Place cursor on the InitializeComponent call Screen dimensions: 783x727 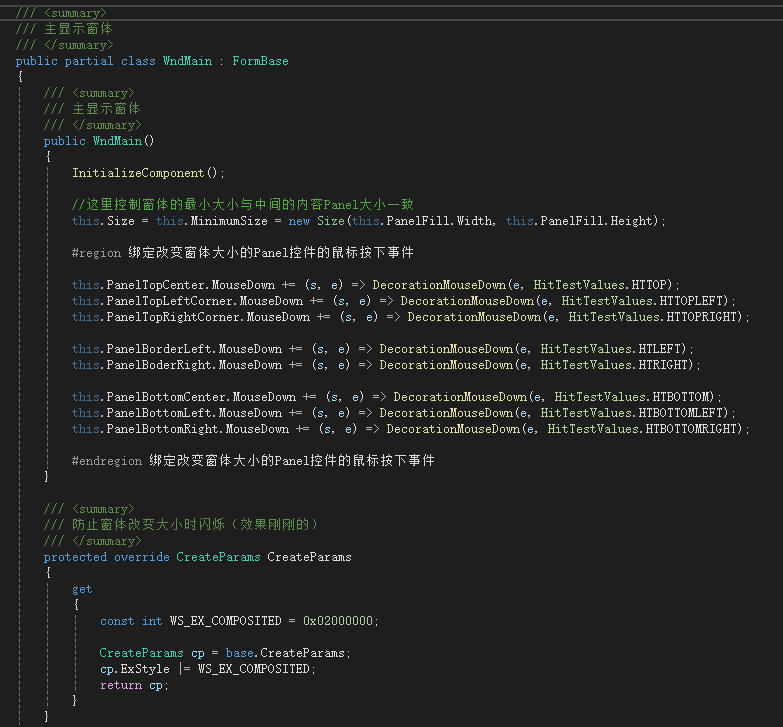coord(138,173)
